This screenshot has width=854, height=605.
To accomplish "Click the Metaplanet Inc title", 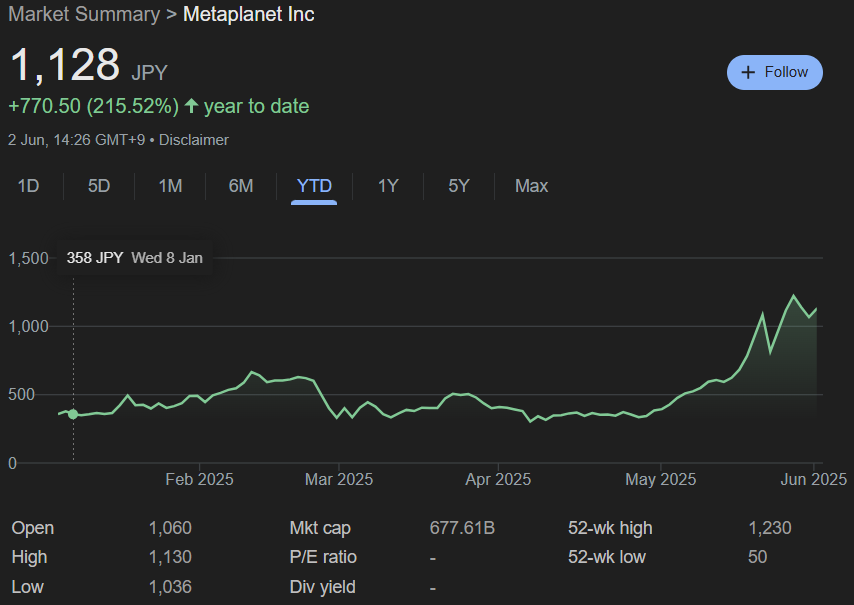I will pyautogui.click(x=248, y=14).
